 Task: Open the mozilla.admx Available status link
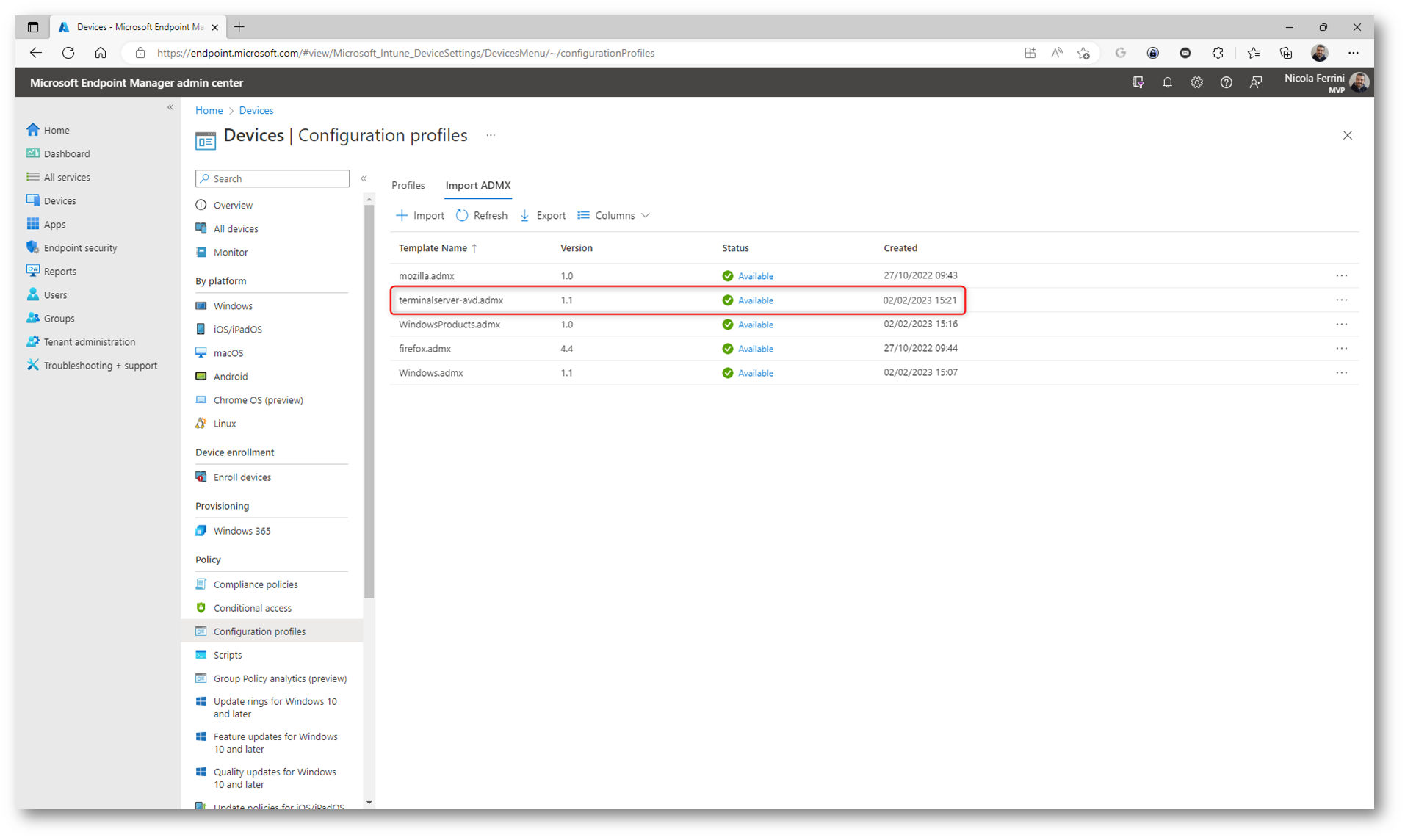point(755,276)
